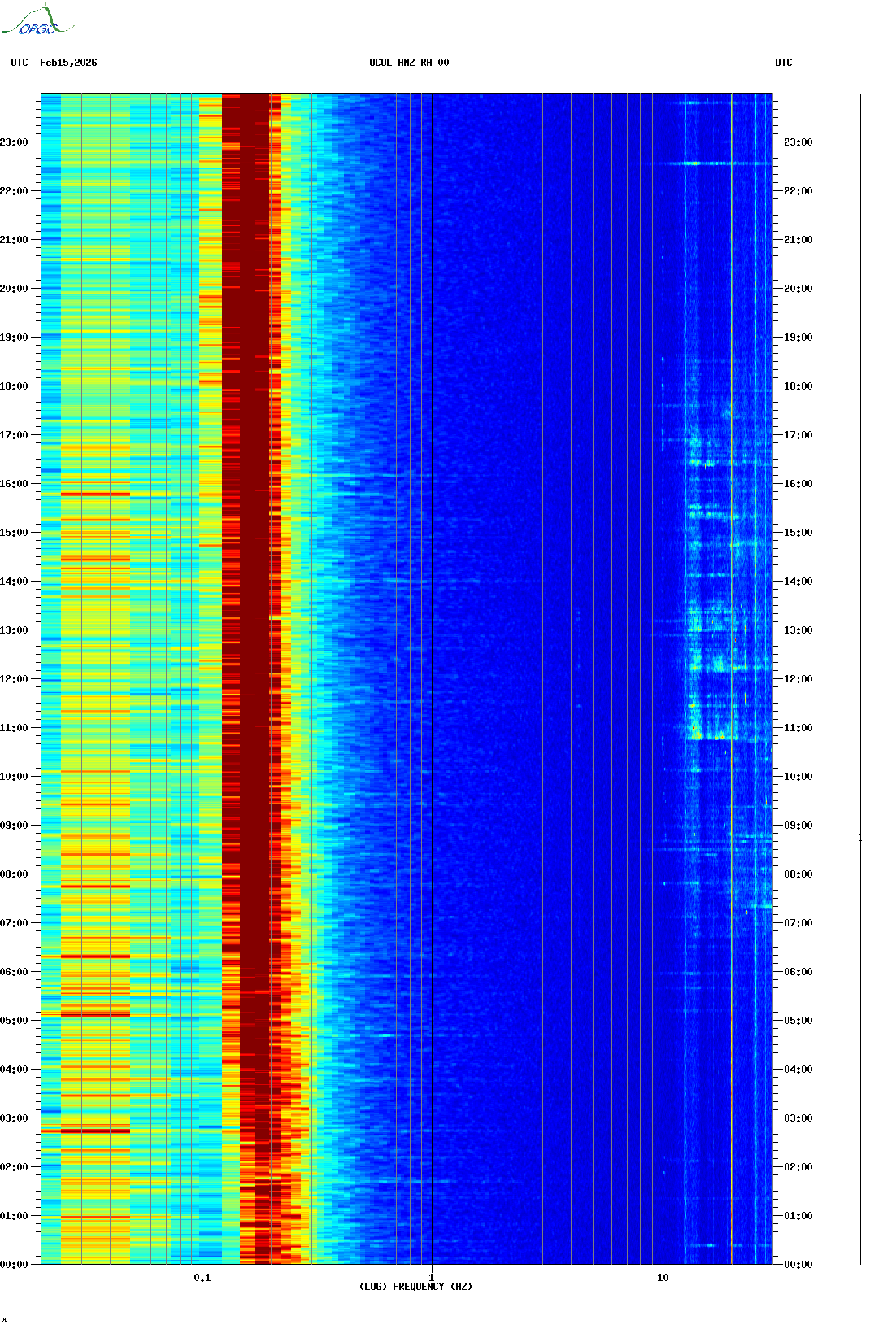
Task: Click the 05:00 label on the right axis
Action: click(x=798, y=1021)
